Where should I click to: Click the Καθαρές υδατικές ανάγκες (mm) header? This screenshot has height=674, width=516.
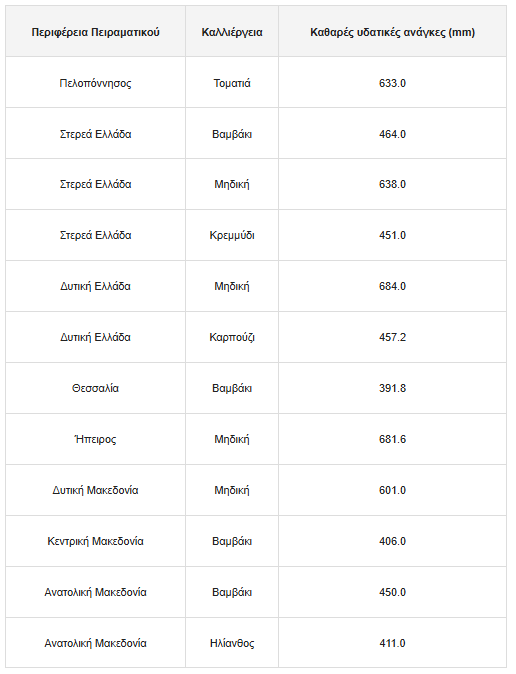[392, 32]
